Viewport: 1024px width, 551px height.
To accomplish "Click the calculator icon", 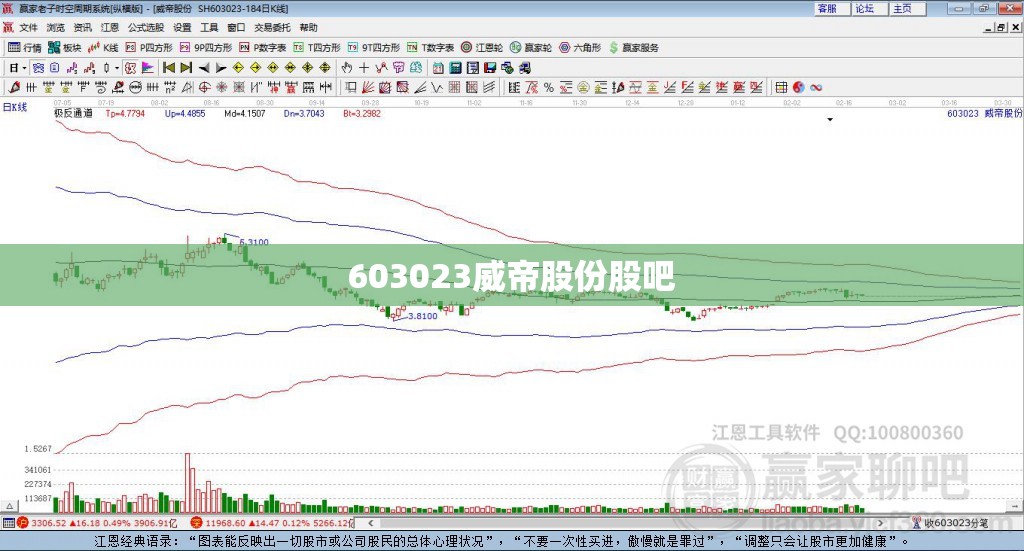I will coord(455,67).
